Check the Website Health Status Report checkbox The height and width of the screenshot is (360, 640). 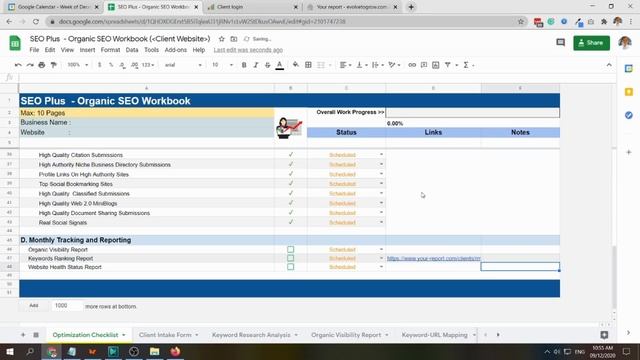click(x=290, y=267)
